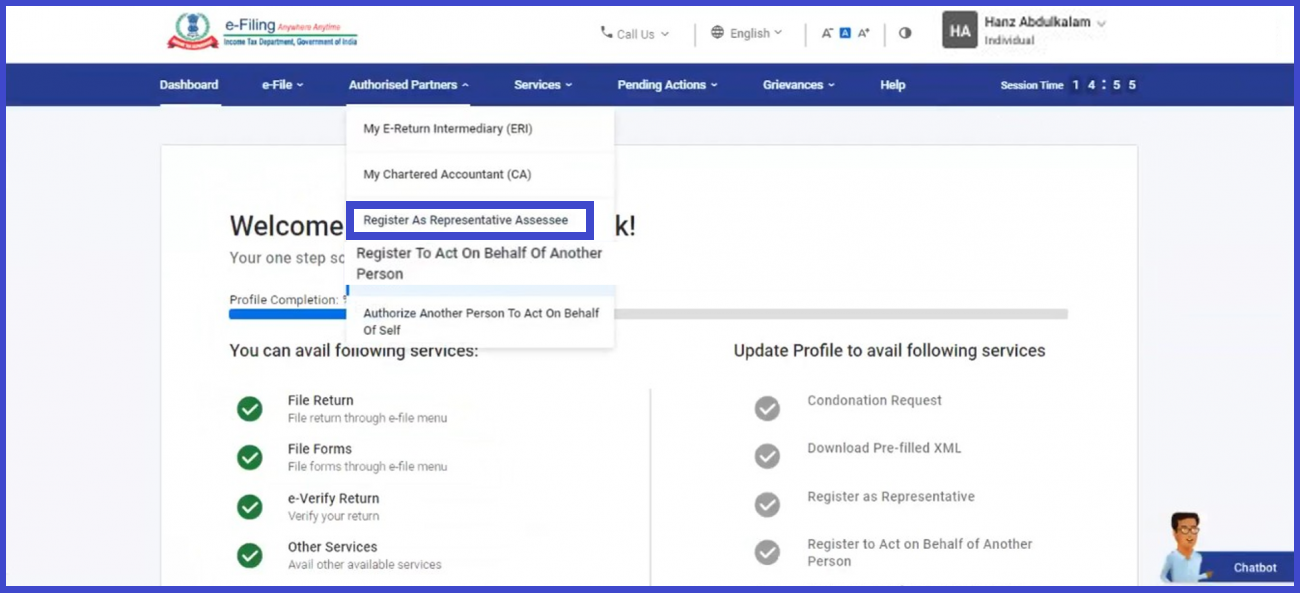Decrease font size with A- icon
This screenshot has height=593, width=1300.
tap(827, 33)
